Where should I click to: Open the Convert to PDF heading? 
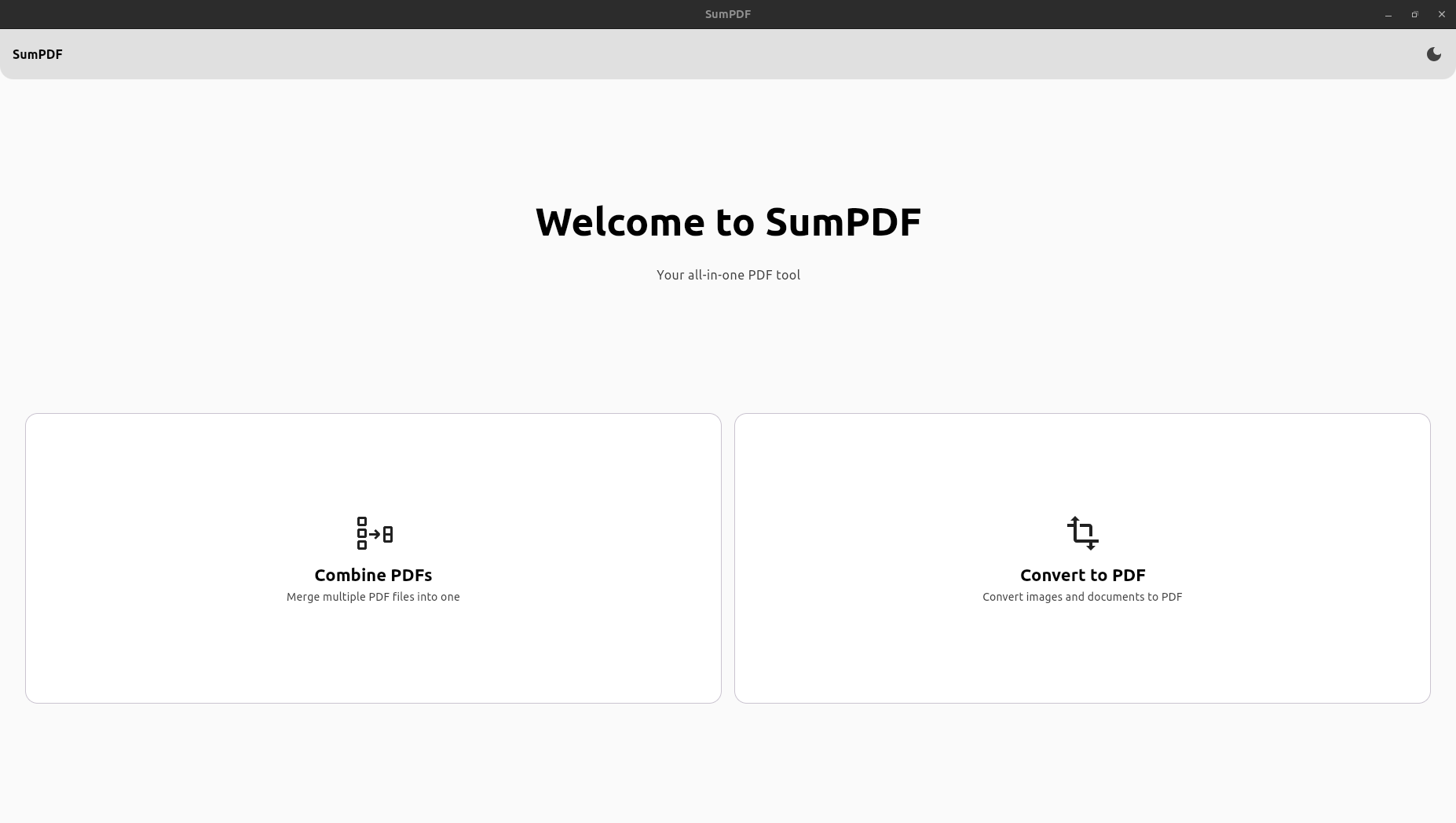click(1082, 575)
